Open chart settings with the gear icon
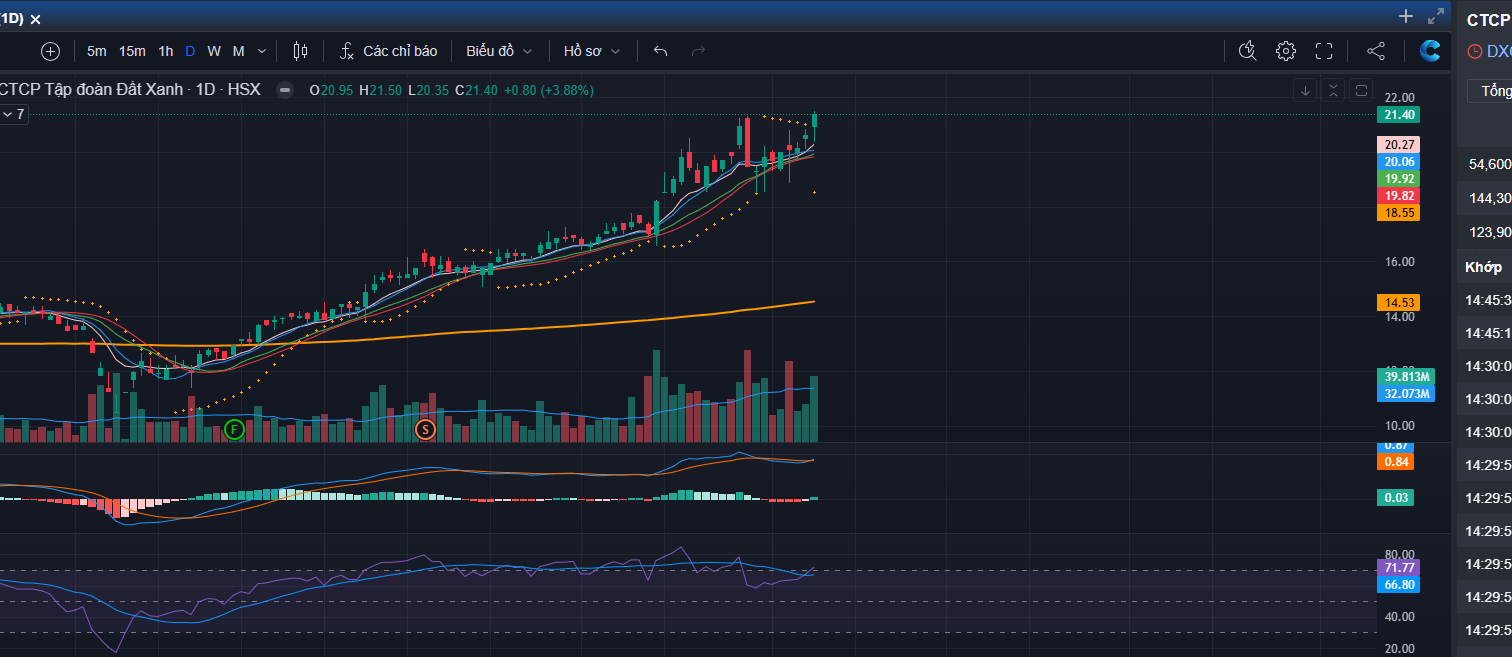The height and width of the screenshot is (657, 1512). tap(1286, 51)
